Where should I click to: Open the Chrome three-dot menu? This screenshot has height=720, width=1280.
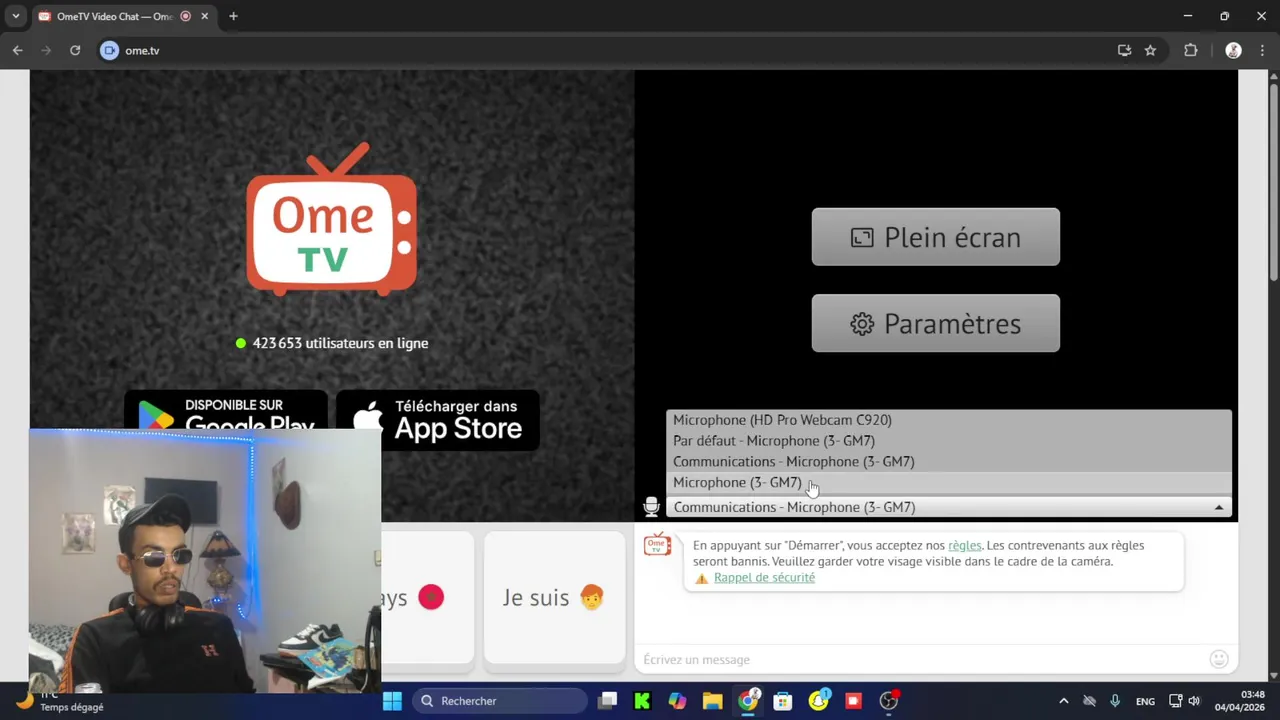click(x=1262, y=50)
